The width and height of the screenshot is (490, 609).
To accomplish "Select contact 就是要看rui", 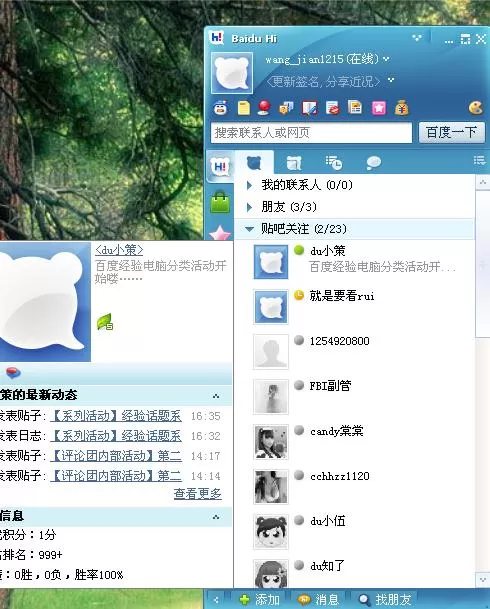I will pyautogui.click(x=354, y=307).
